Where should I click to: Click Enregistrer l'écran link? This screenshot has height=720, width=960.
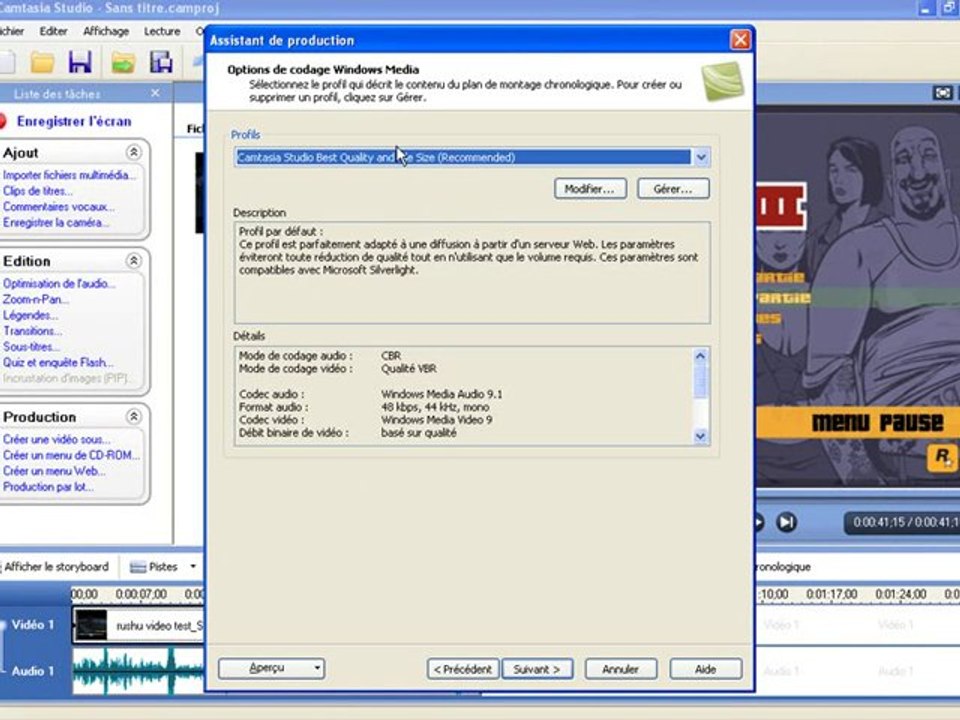[x=74, y=121]
